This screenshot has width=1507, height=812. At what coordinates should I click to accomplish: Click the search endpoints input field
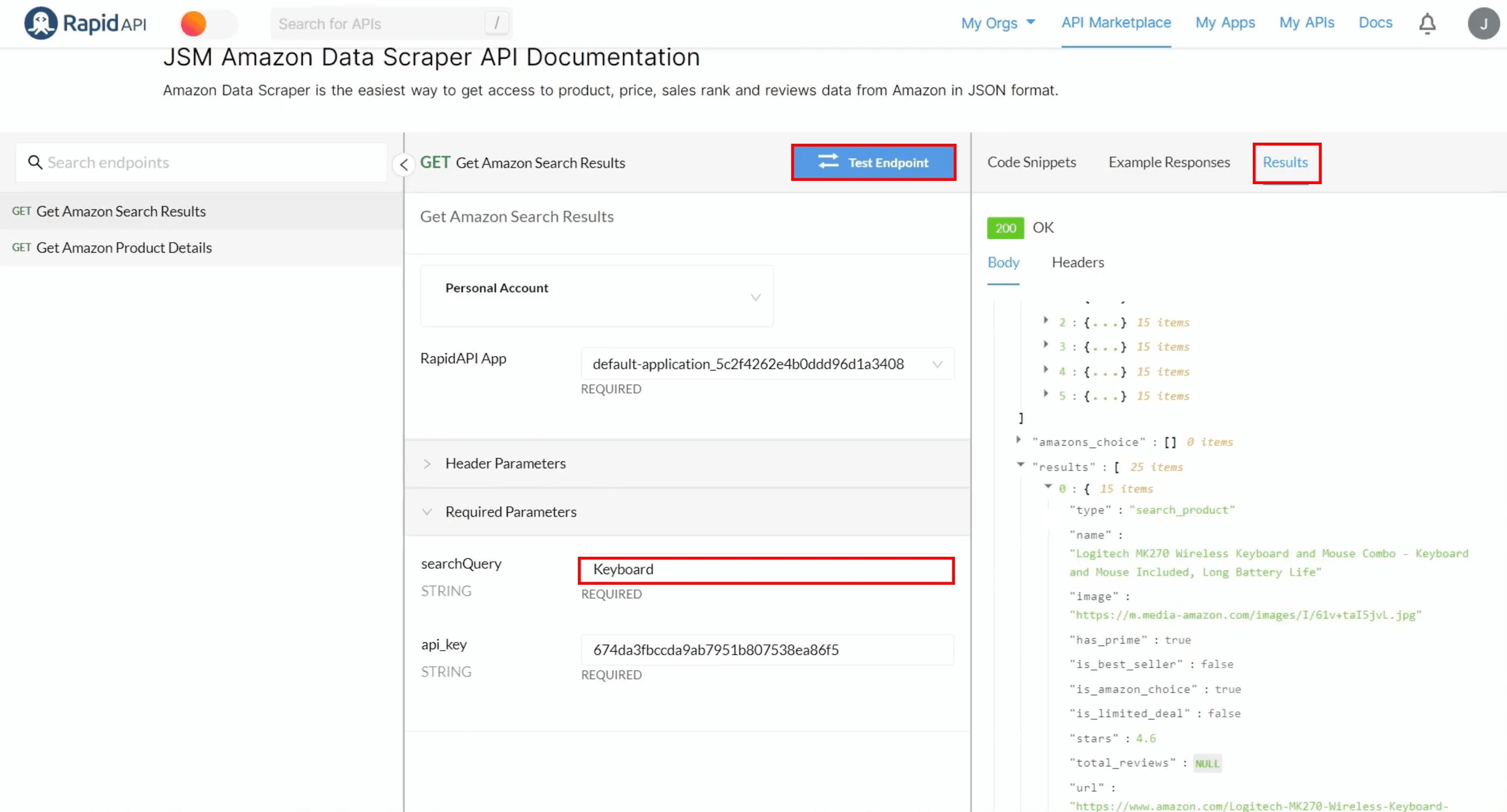(200, 162)
